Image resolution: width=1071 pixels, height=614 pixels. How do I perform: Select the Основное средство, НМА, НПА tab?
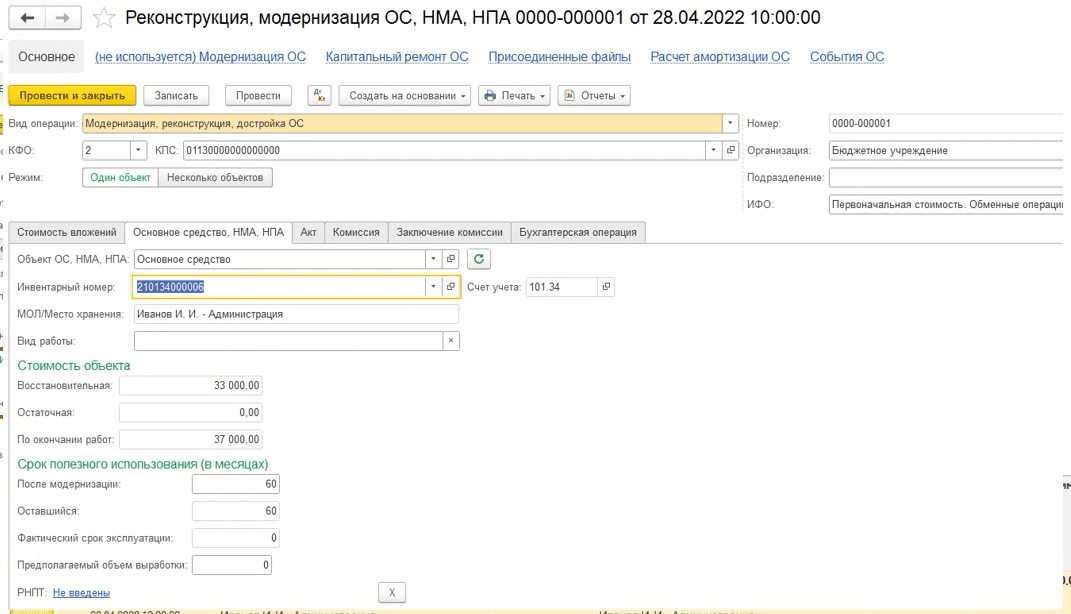[208, 232]
